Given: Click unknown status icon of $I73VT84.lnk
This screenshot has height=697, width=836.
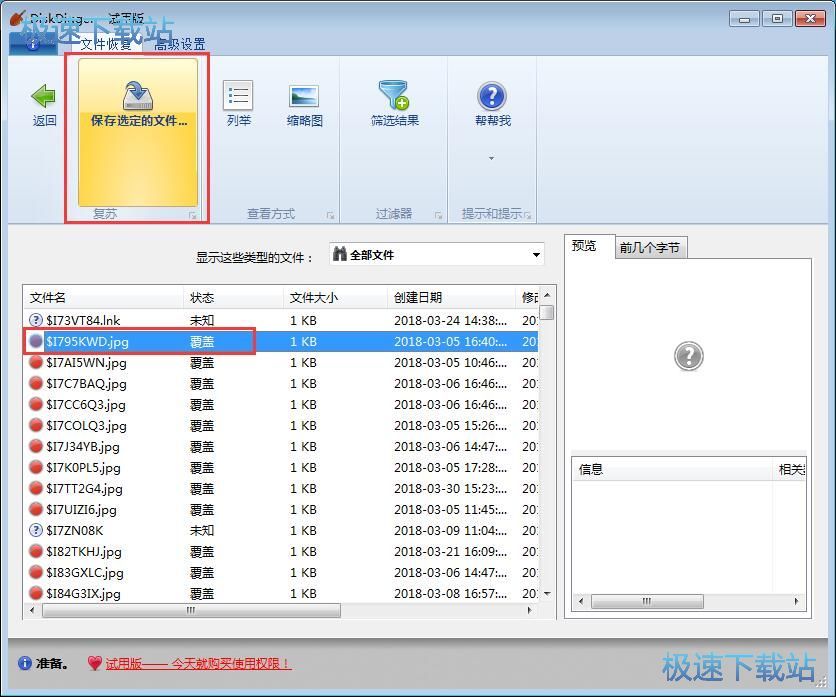Looking at the screenshot, I should (x=36, y=320).
